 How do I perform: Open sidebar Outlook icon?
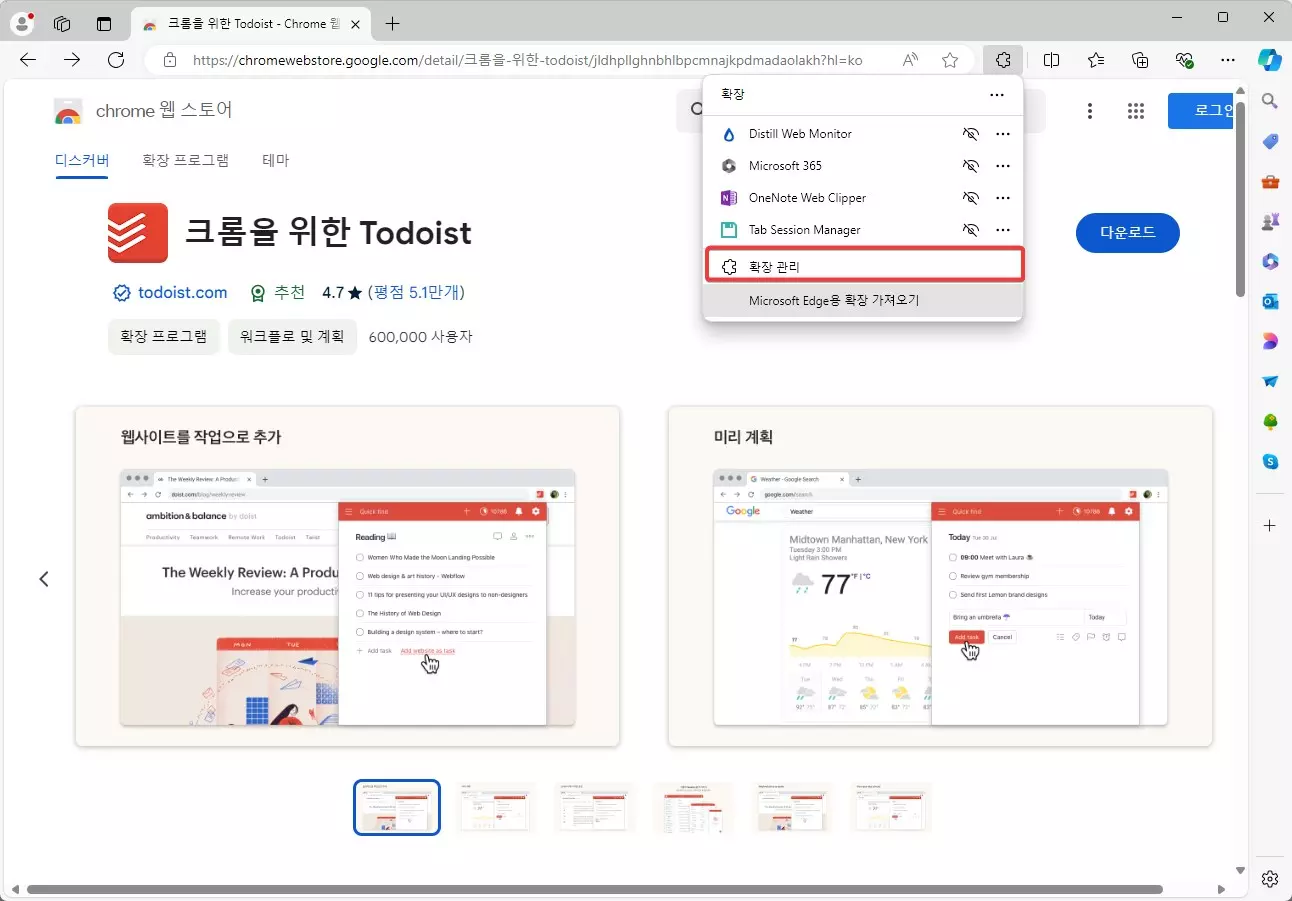point(1270,301)
